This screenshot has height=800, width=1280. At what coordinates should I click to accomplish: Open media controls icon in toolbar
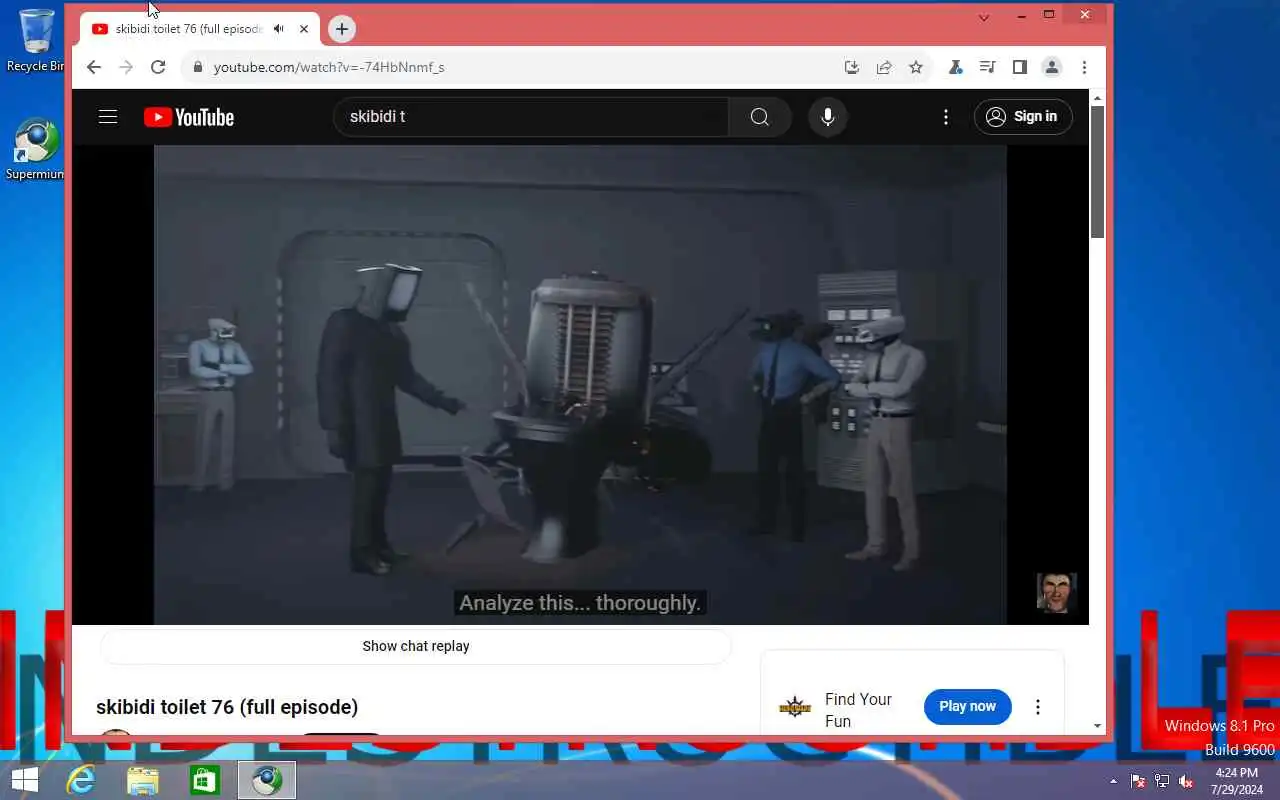pyautogui.click(x=987, y=67)
